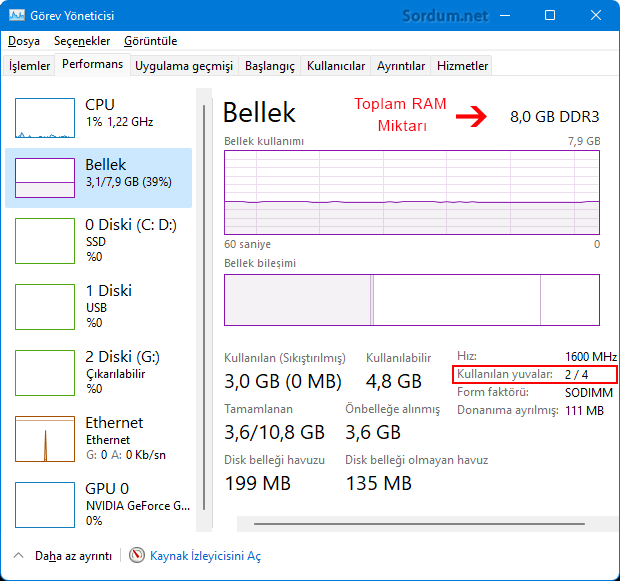The width and height of the screenshot is (620, 581).
Task: Go to the Hizmetler tab
Action: point(462,66)
